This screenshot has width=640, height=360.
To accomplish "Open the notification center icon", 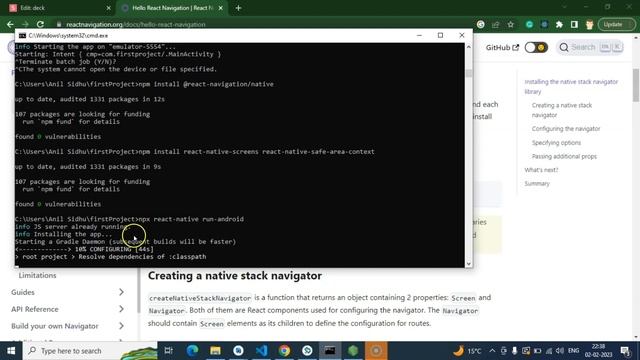I will (625, 351).
